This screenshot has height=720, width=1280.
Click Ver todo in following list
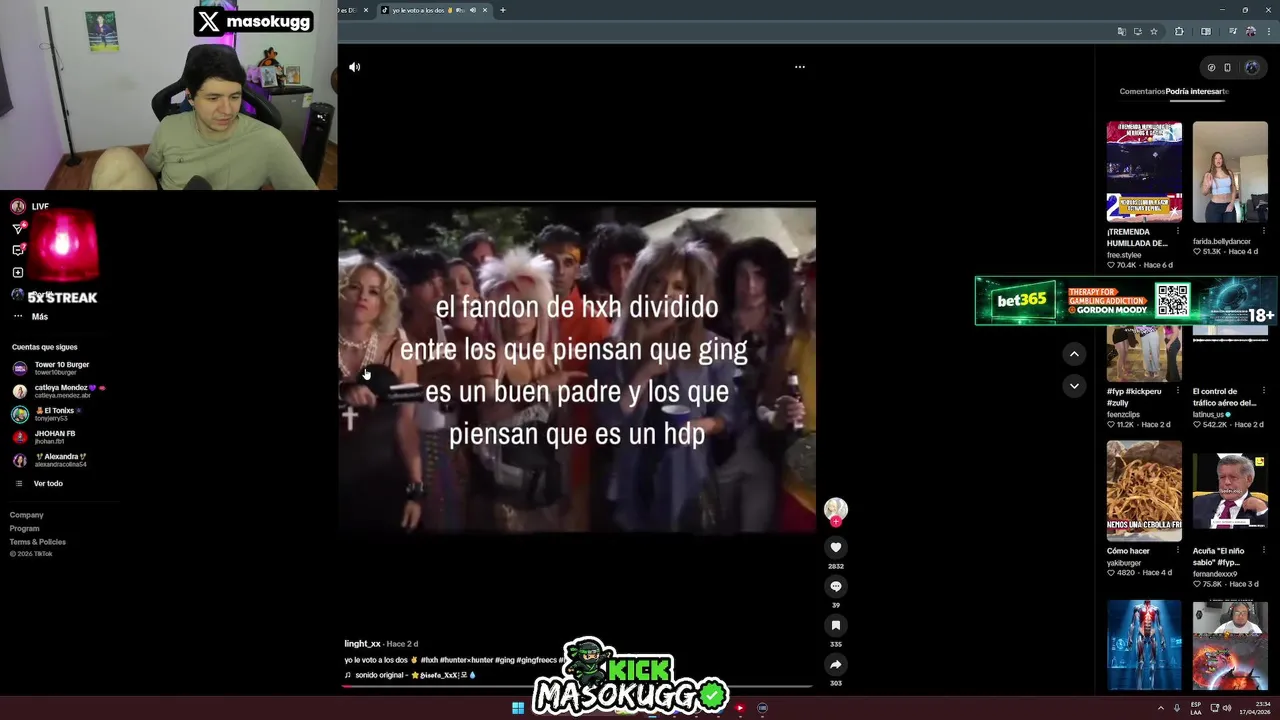(x=39, y=483)
